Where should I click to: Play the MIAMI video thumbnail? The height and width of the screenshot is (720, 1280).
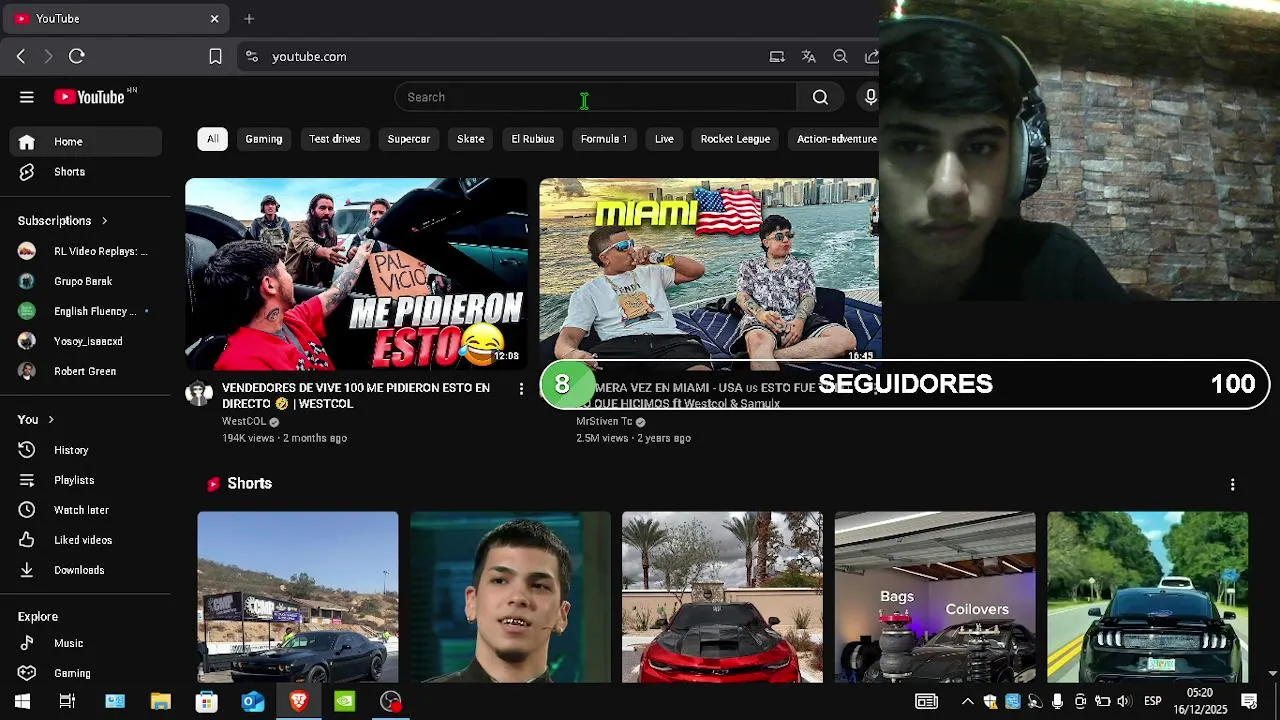tap(709, 270)
